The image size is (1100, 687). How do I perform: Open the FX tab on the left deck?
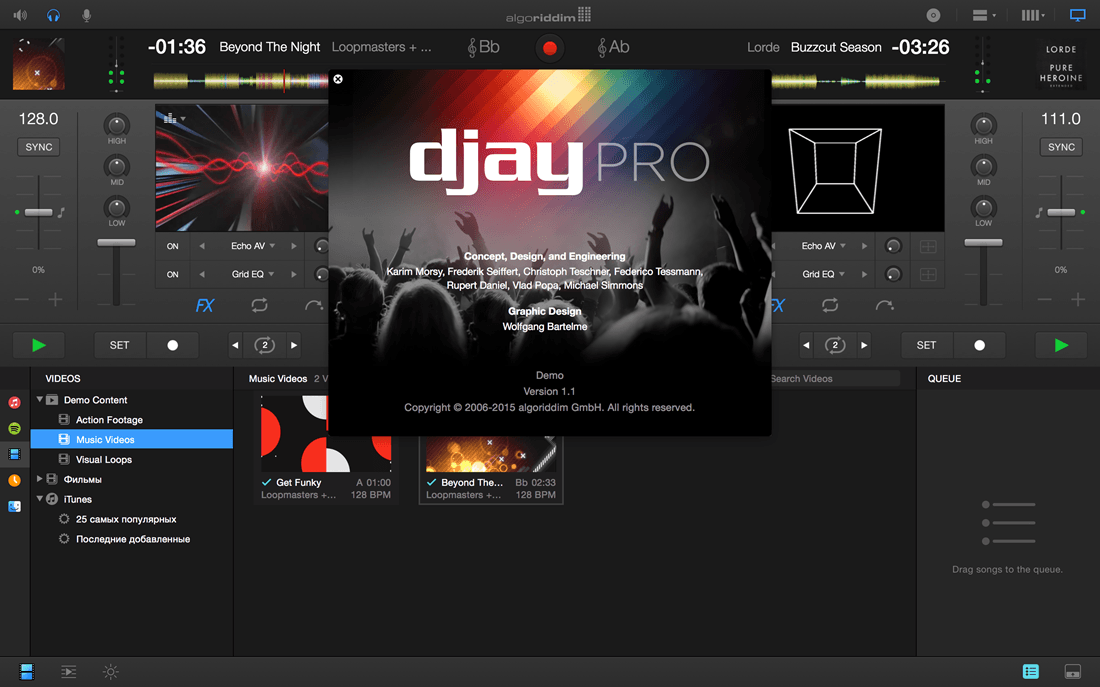(x=205, y=305)
